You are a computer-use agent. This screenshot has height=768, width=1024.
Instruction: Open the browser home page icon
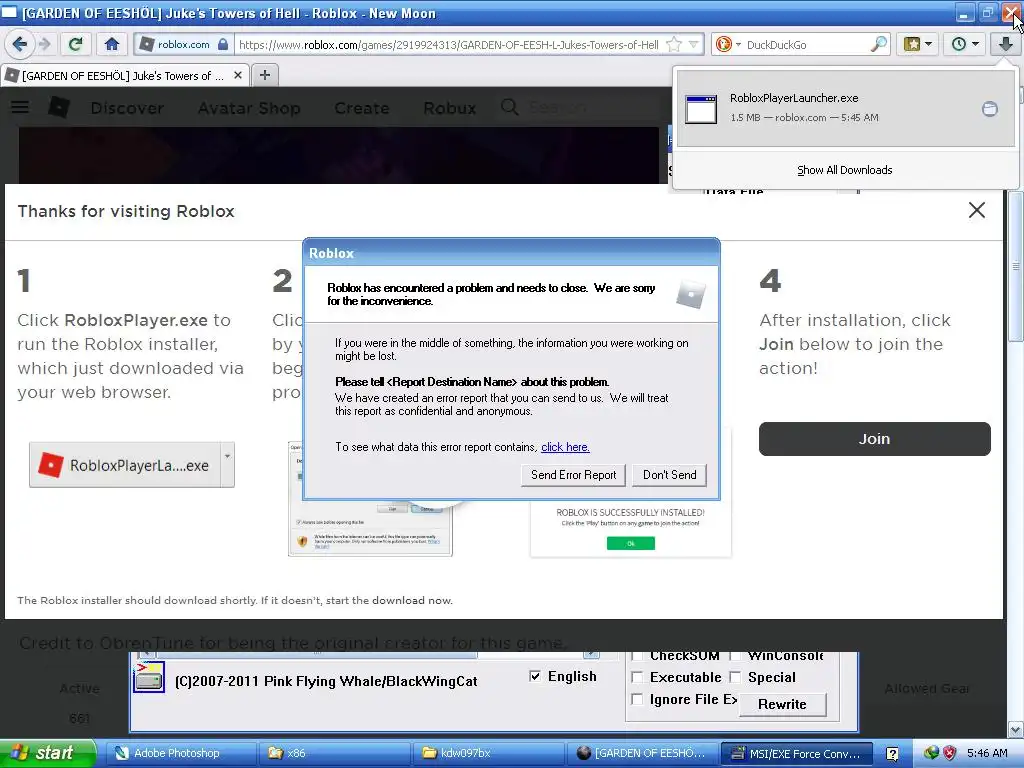112,44
